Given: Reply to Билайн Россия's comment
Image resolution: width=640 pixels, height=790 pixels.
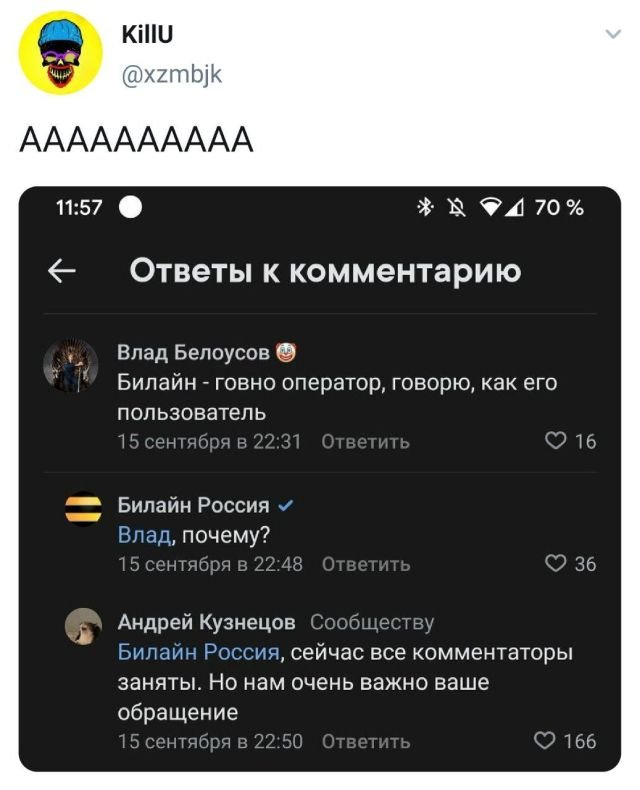Looking at the screenshot, I should coord(365,564).
